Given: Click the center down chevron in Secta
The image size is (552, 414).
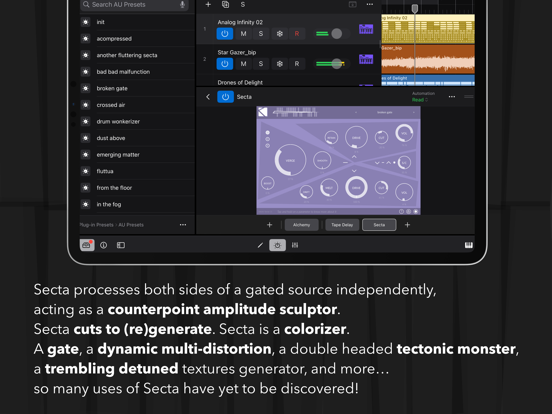Looking at the screenshot, I should (x=354, y=171).
